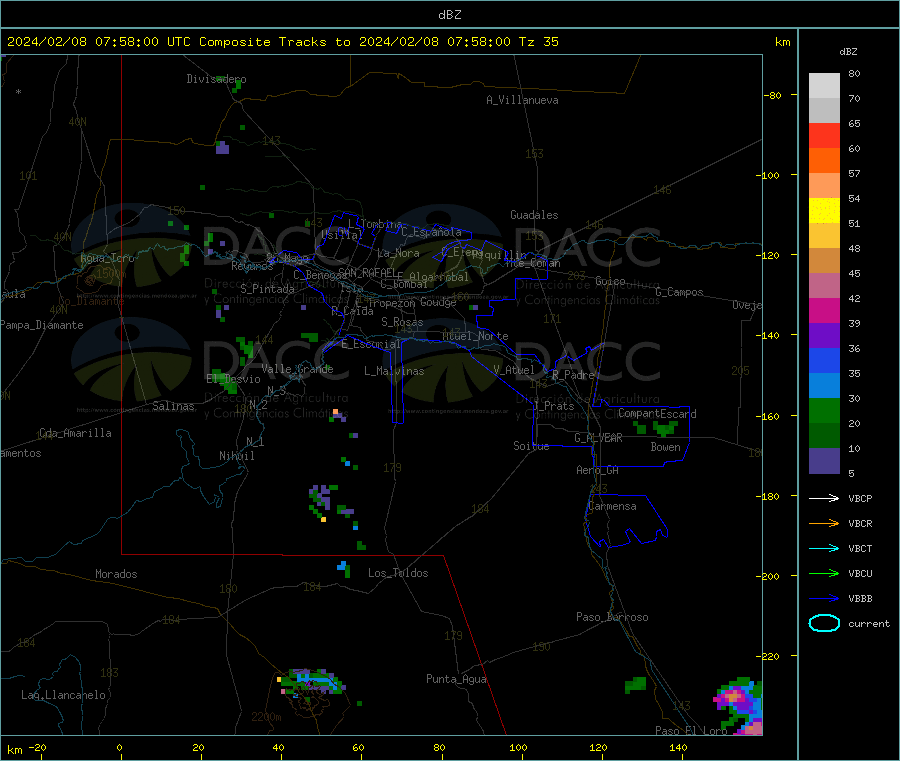The width and height of the screenshot is (900, 761).
Task: Click the 'G_ALVEAR' map label
Action: click(x=598, y=438)
